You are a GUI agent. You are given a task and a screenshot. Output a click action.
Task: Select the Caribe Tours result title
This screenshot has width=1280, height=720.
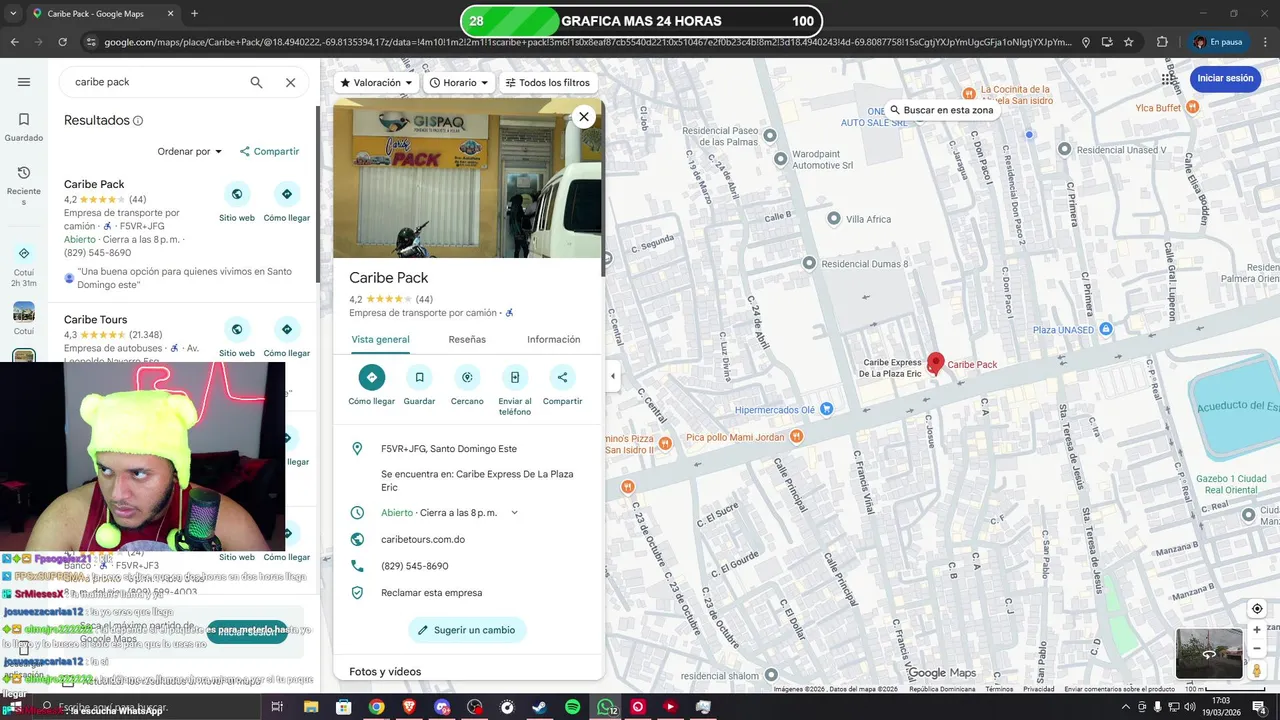click(95, 320)
